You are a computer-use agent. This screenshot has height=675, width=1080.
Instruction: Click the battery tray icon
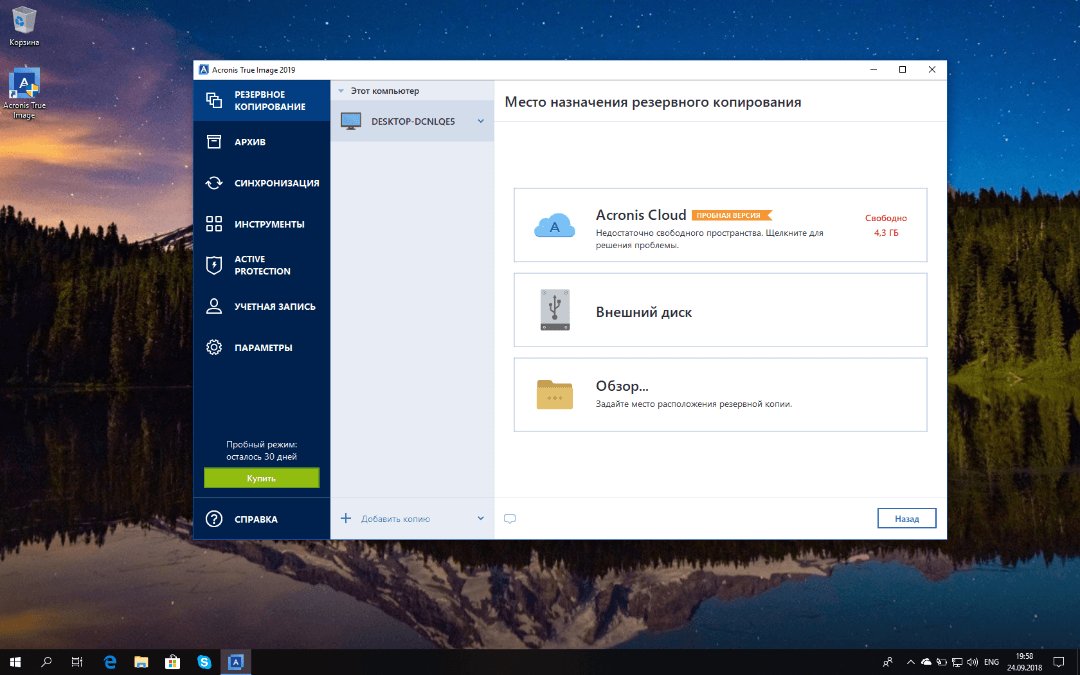[x=942, y=662]
